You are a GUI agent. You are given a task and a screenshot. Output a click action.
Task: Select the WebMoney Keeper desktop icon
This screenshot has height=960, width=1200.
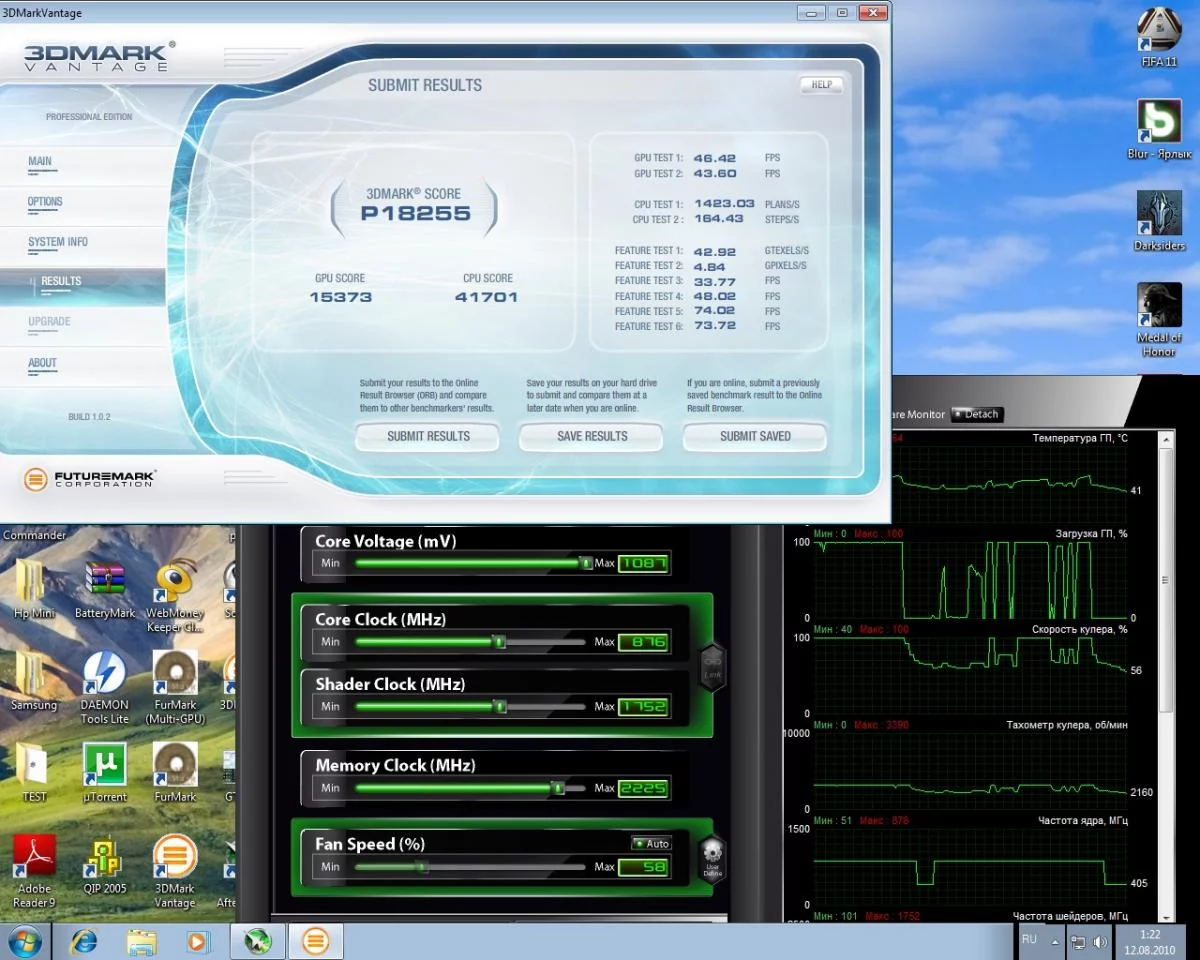tap(175, 596)
